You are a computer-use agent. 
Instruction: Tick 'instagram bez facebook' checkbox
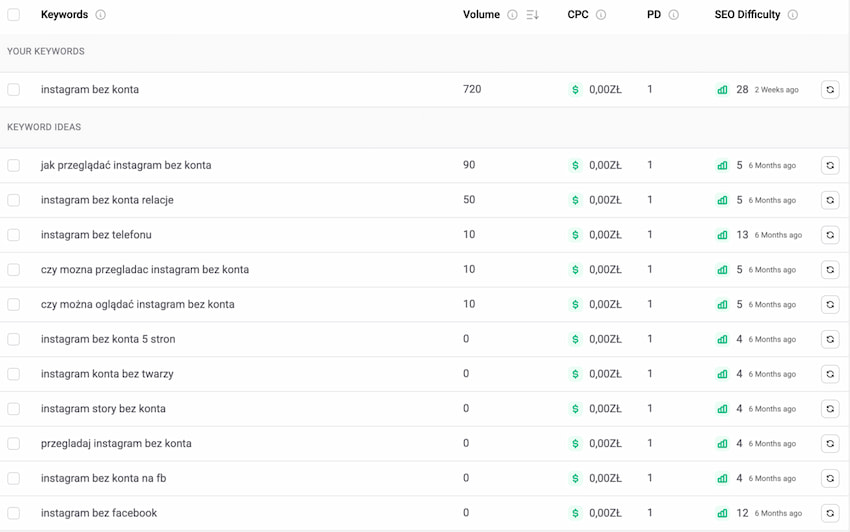(x=14, y=512)
